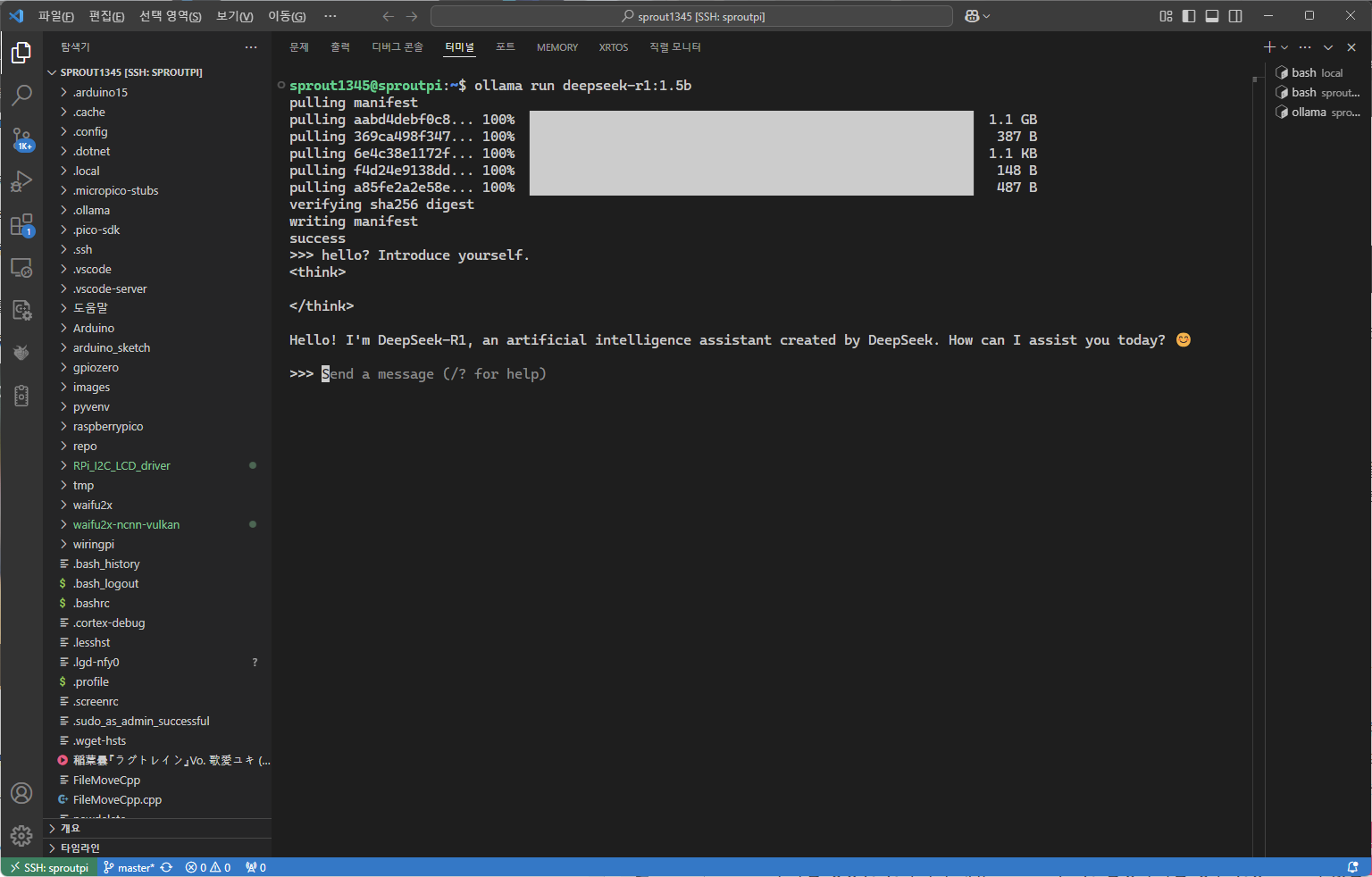Open the Search view in activity bar
This screenshot has width=1372, height=877.
click(x=21, y=95)
